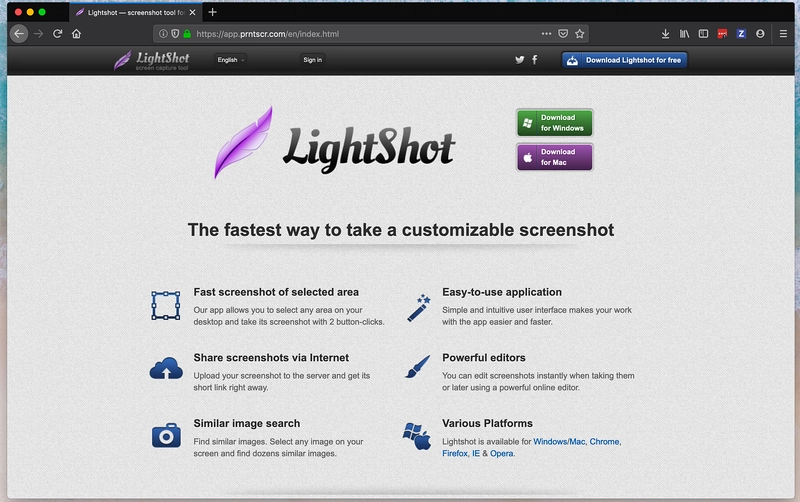Image resolution: width=800 pixels, height=502 pixels.
Task: Click heading Share screenshots via Internet
Action: pos(271,358)
